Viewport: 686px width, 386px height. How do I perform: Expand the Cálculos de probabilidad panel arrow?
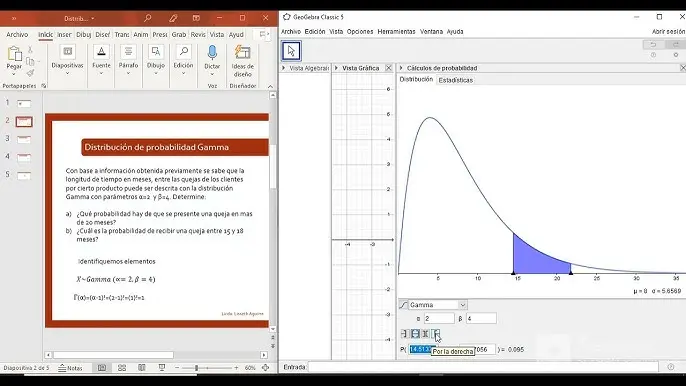tap(401, 68)
